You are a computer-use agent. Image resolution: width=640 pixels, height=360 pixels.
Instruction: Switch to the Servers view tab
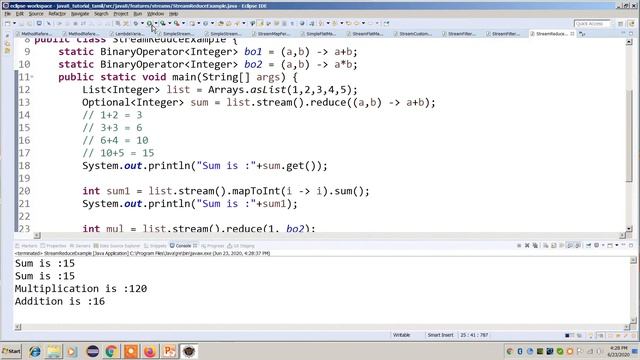tap(80, 246)
